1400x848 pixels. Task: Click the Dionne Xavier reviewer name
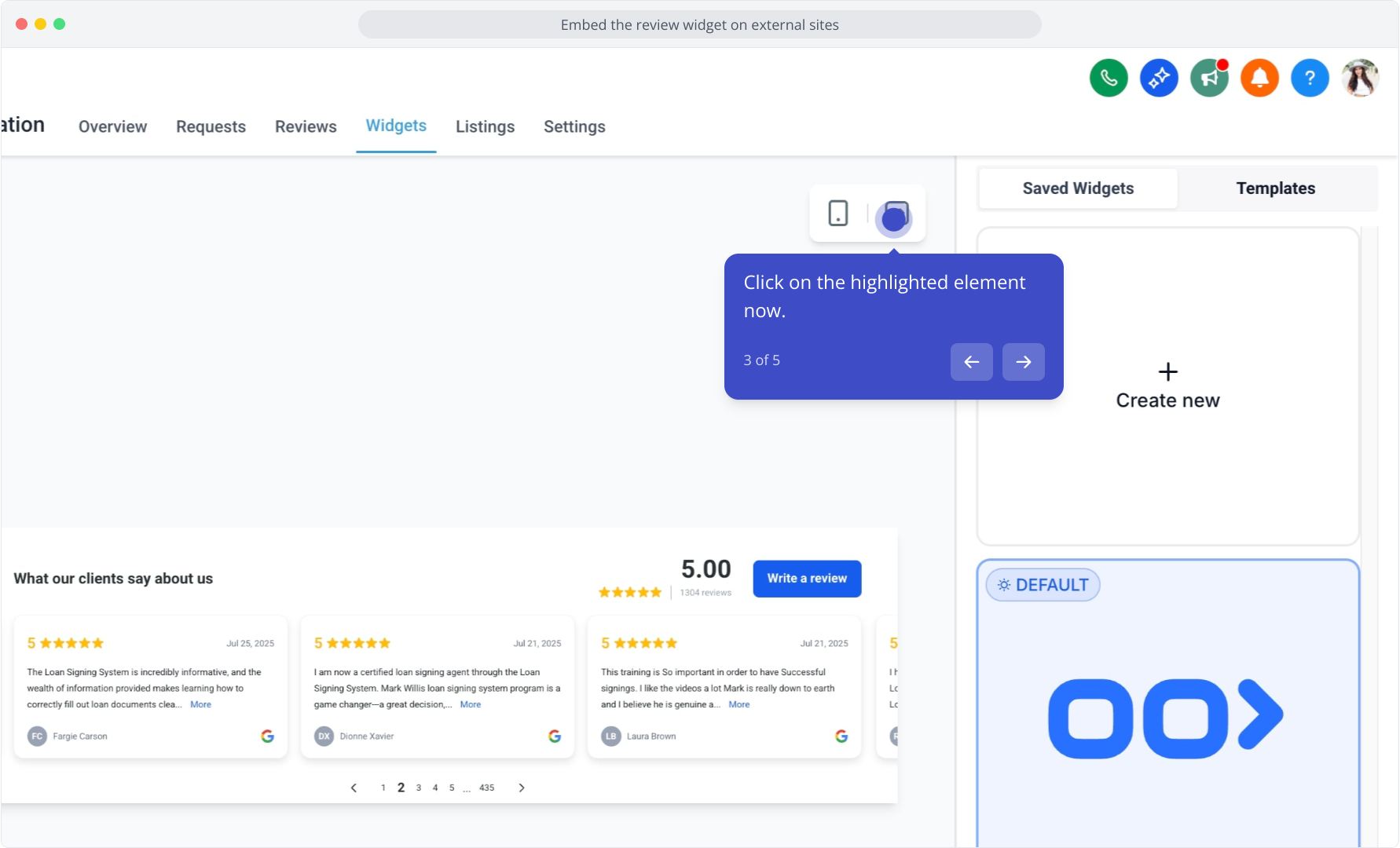(x=367, y=737)
